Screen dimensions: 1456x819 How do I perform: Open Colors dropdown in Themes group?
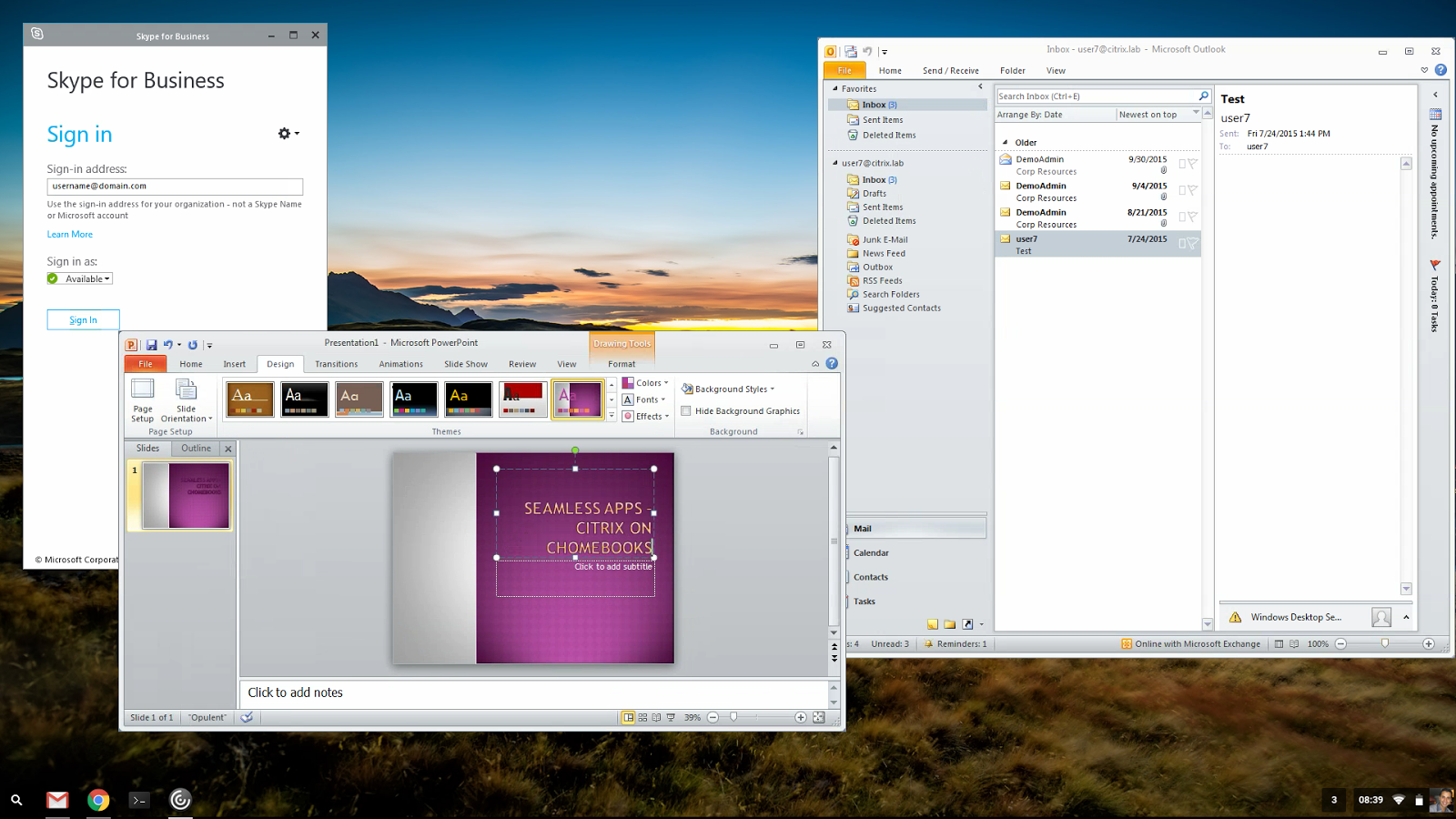(x=645, y=383)
